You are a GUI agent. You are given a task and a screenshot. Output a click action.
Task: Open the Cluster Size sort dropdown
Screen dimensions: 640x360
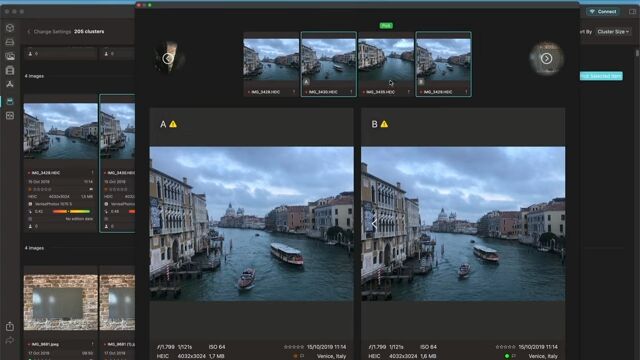613,31
